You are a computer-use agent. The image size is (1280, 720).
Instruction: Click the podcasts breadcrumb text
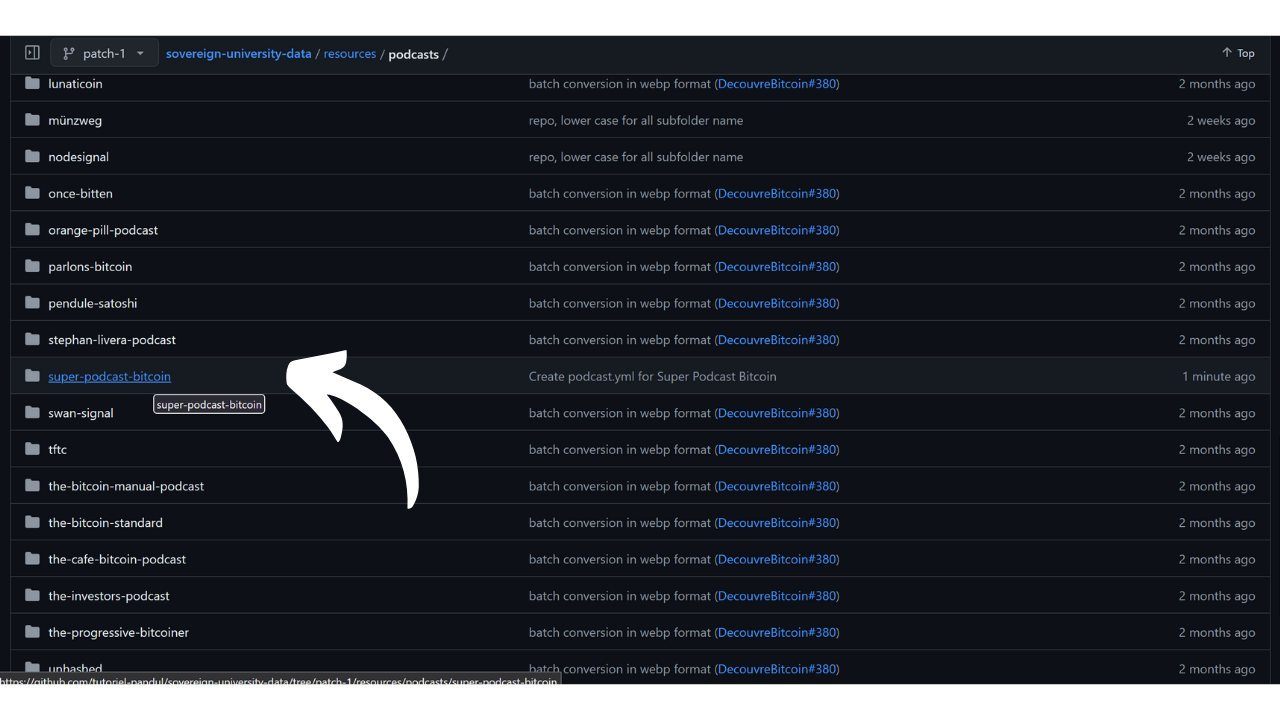tap(413, 54)
